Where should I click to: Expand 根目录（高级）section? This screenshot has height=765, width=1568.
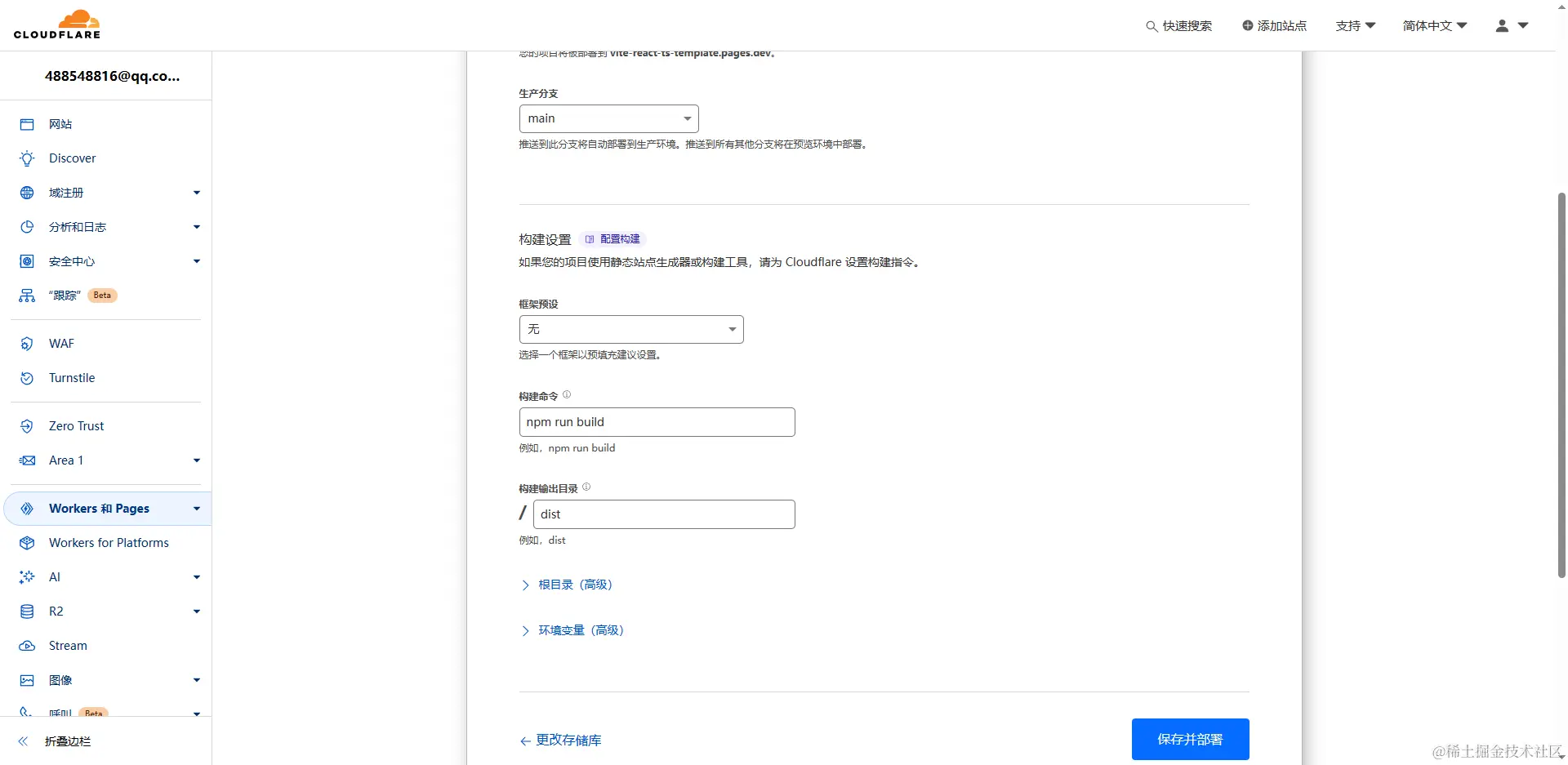point(567,585)
